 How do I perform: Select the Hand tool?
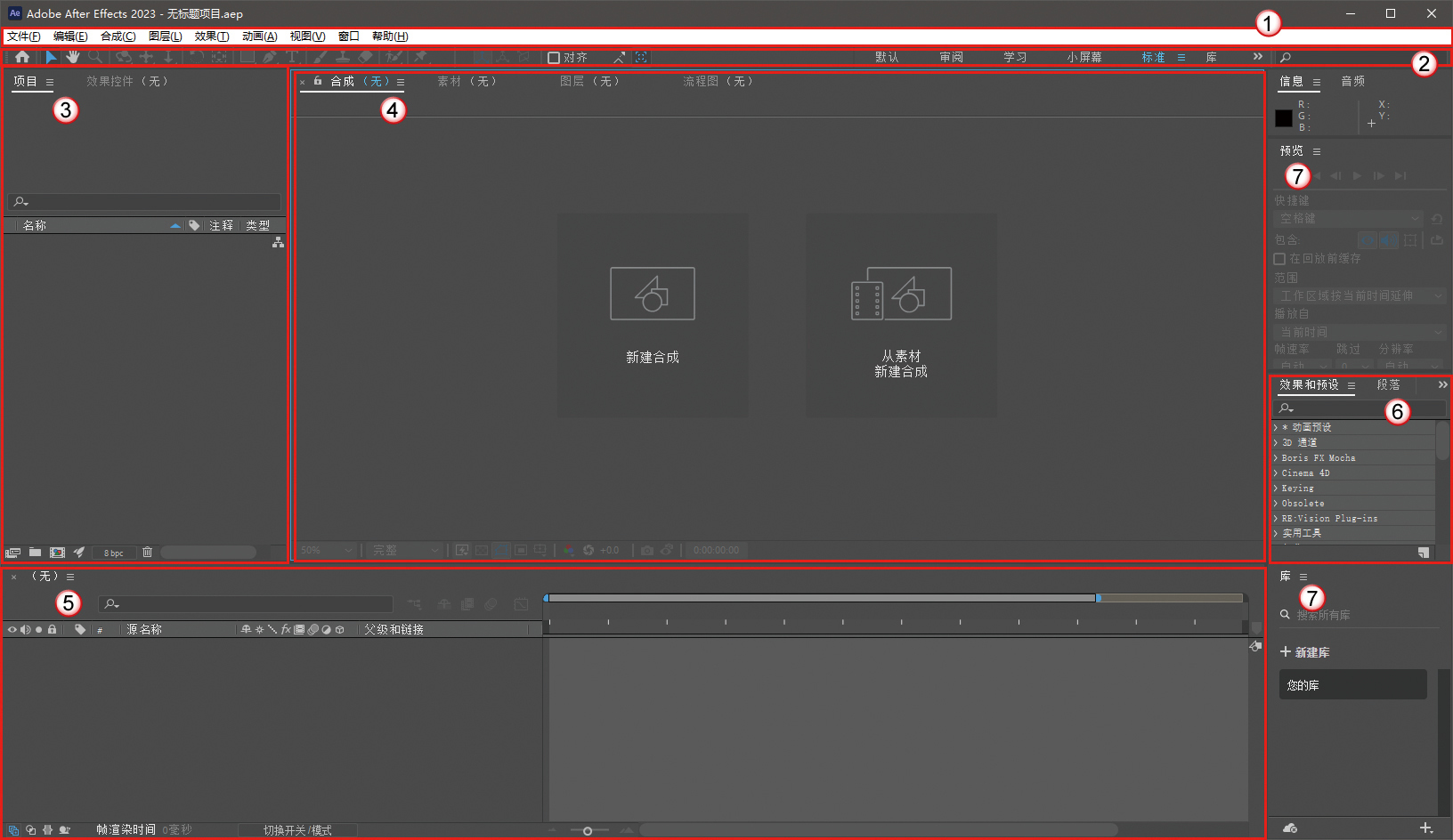coord(72,57)
